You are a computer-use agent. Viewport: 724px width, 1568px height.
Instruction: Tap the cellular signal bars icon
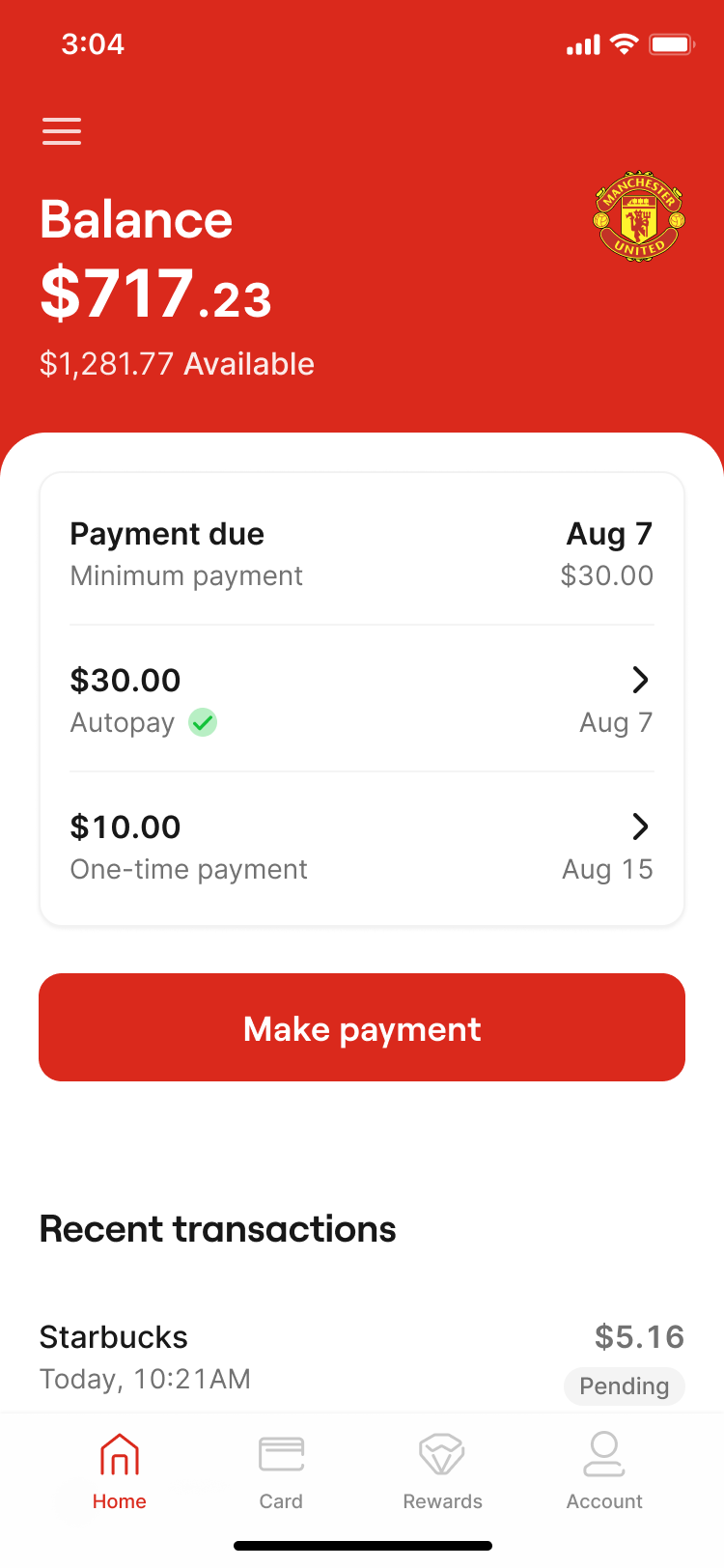click(583, 44)
